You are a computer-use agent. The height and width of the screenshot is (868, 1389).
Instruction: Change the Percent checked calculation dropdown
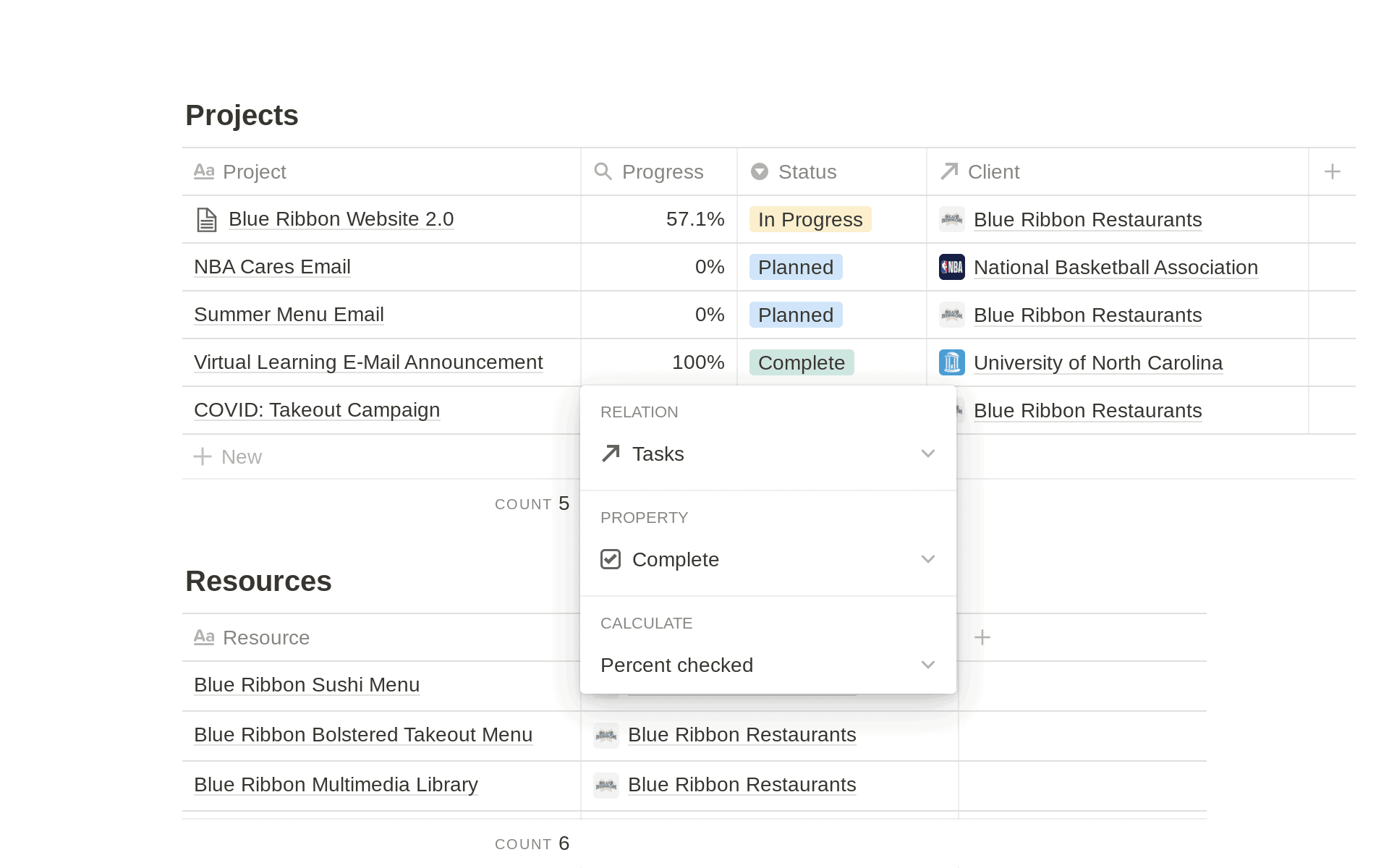pos(928,664)
